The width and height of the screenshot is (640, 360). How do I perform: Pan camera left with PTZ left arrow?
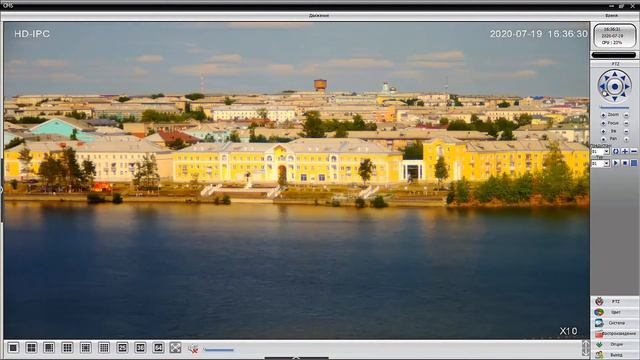click(x=602, y=87)
